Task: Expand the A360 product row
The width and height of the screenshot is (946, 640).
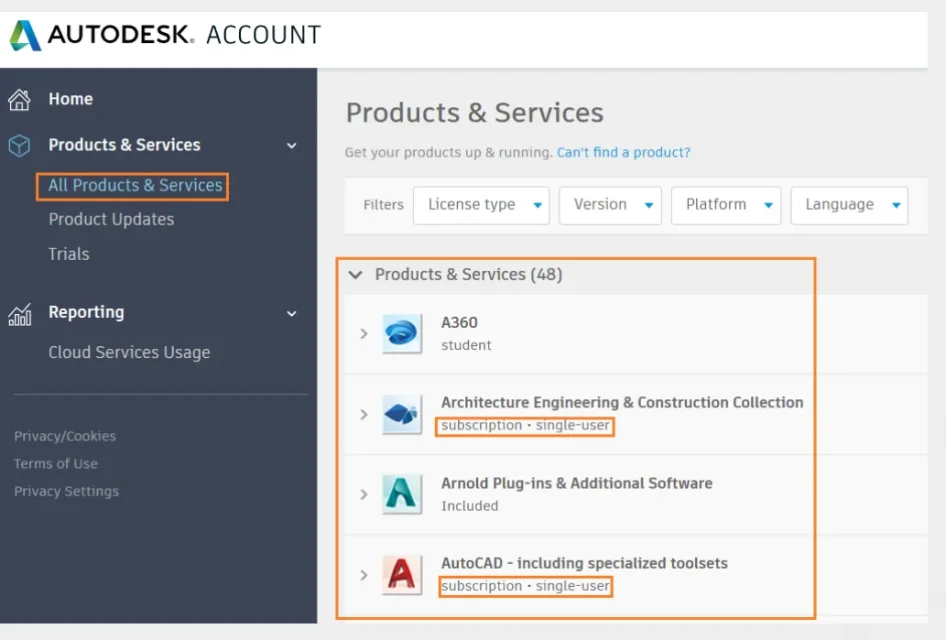Action: coord(364,334)
